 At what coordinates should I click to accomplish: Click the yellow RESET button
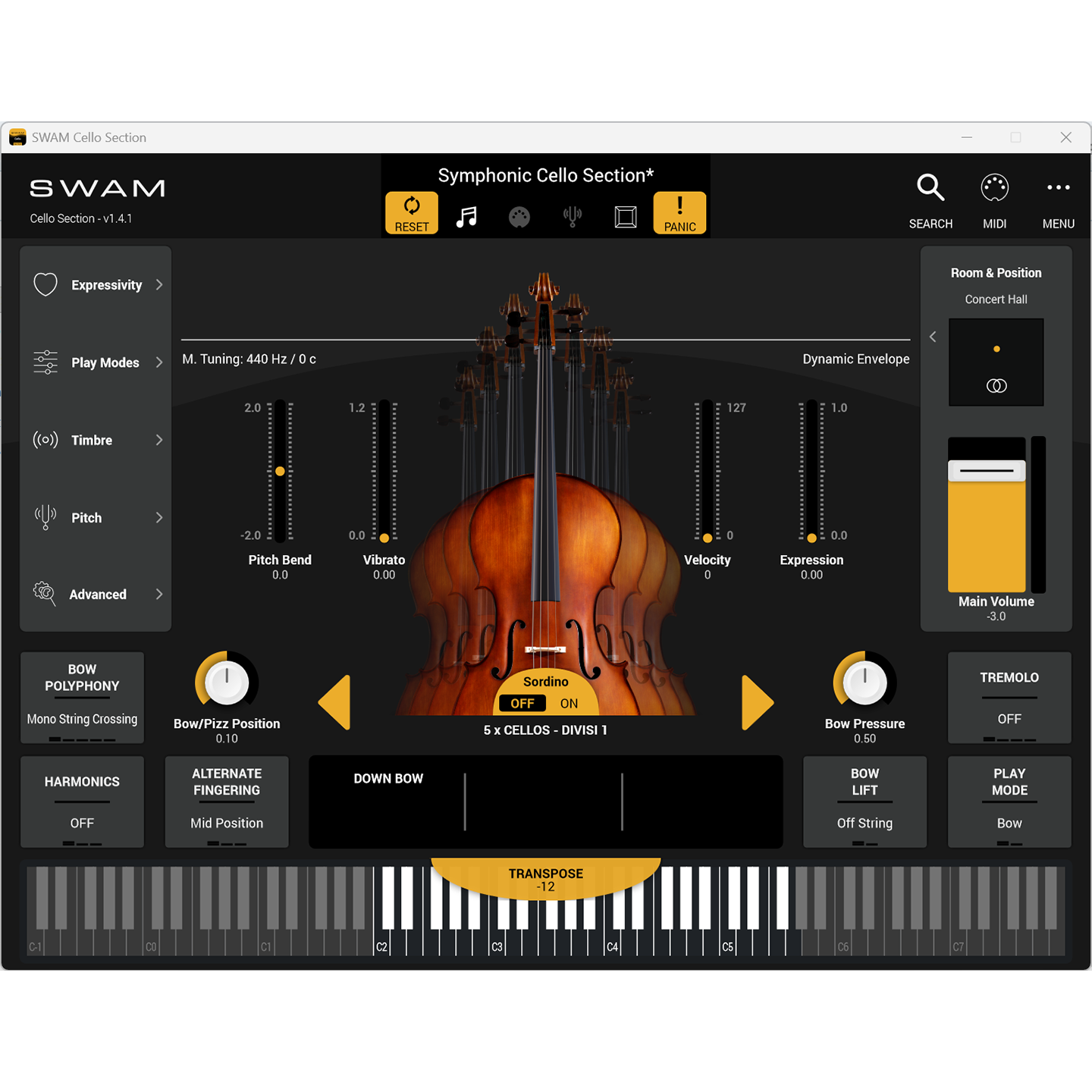coord(412,213)
